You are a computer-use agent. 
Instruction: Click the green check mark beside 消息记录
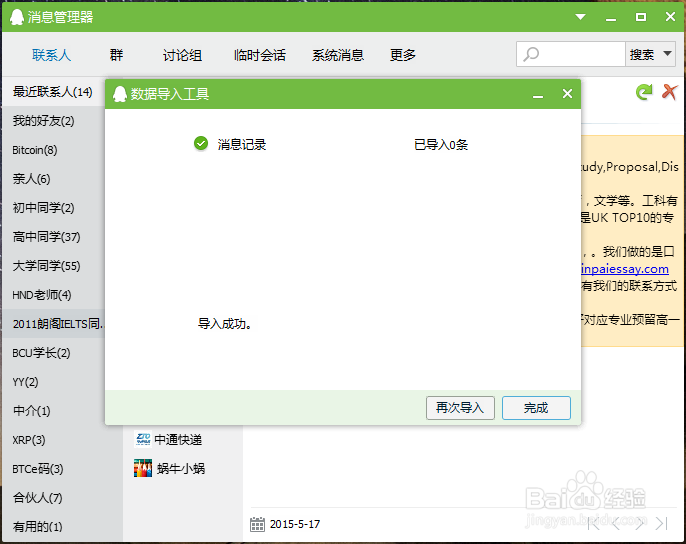coord(201,143)
